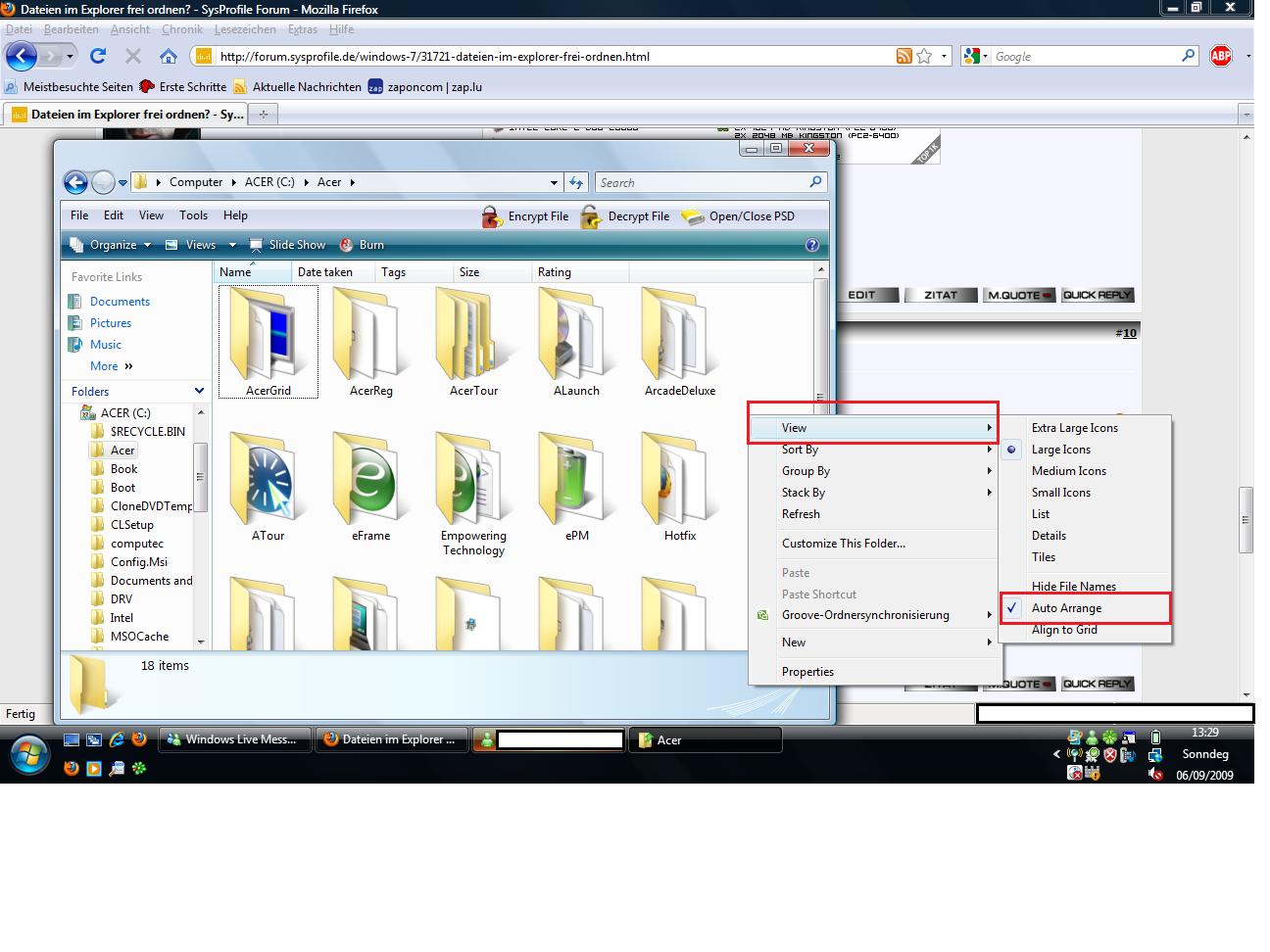Open the Views dropdown arrow
This screenshot has height=952, width=1270.
click(x=232, y=245)
